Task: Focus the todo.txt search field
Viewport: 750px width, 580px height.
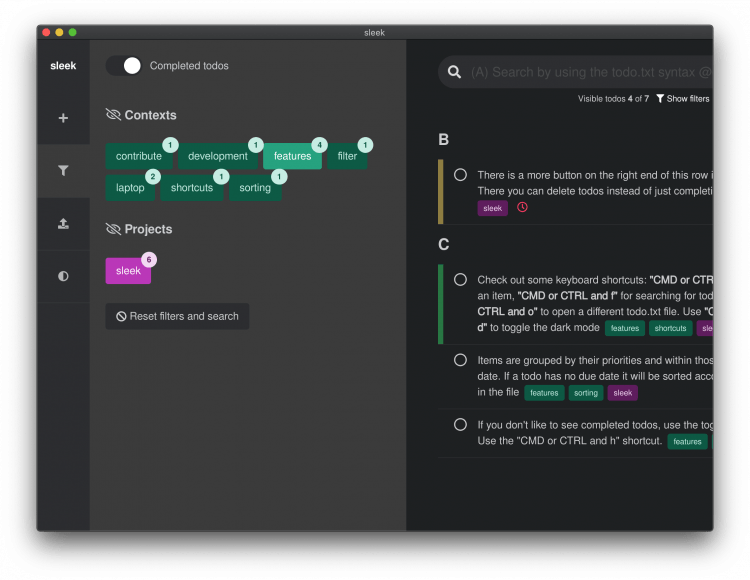Action: coord(590,72)
